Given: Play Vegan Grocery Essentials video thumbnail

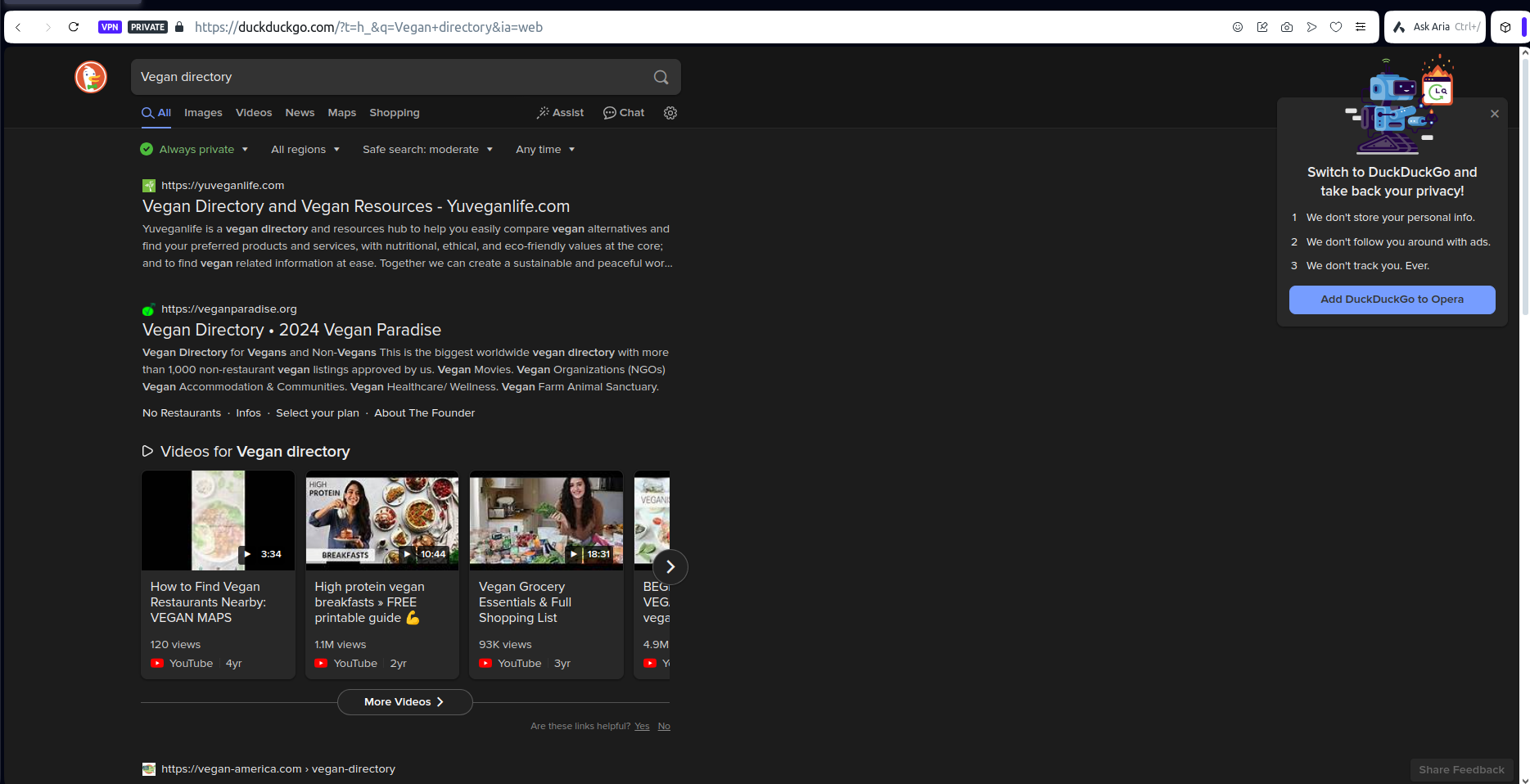Looking at the screenshot, I should [x=546, y=520].
